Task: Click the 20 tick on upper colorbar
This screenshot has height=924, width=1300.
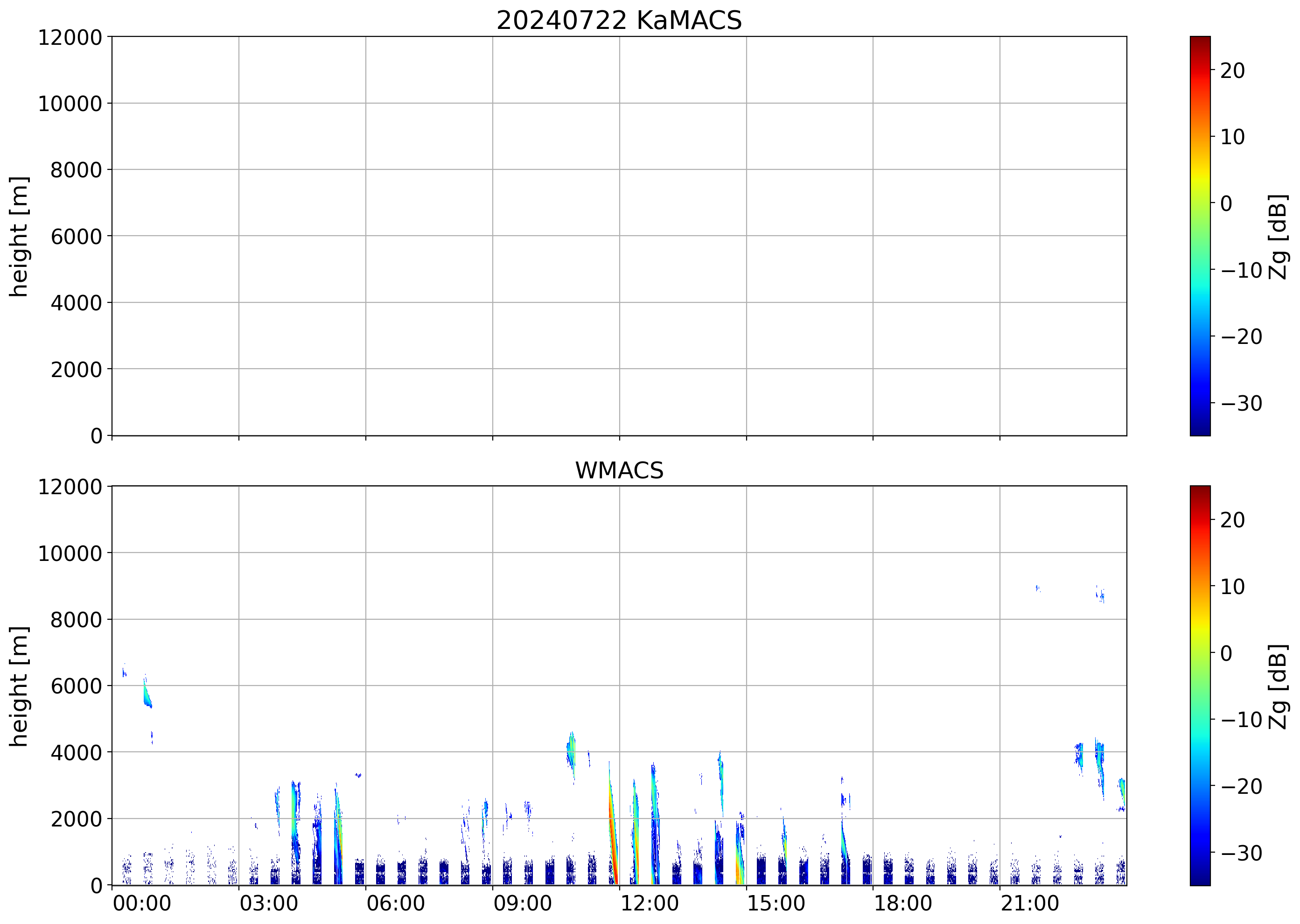Action: point(1232,70)
